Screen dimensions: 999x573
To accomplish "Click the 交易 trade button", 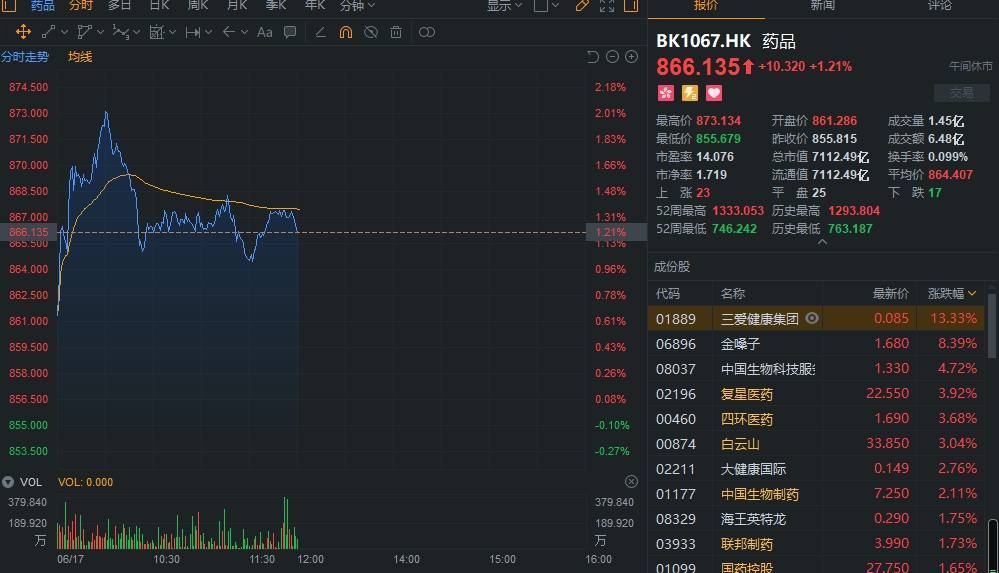I will coord(961,93).
